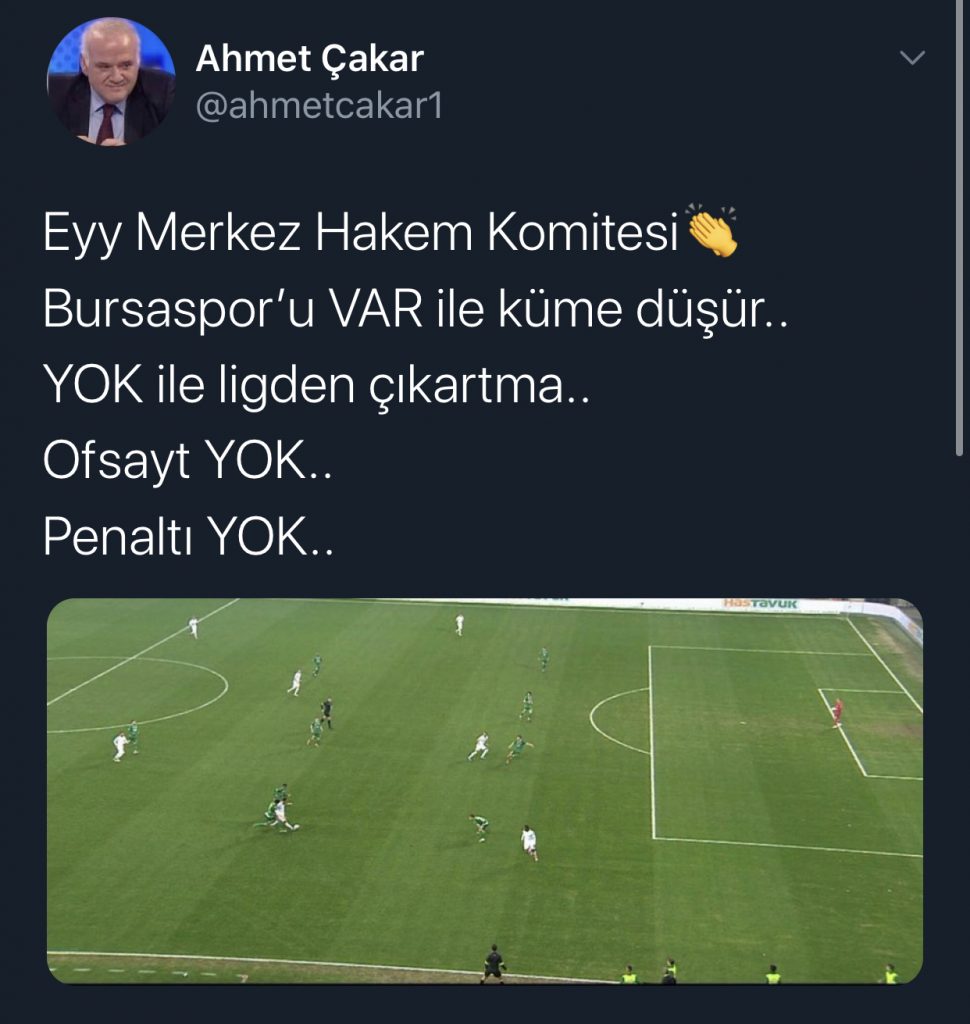
Task: Click the clapping hands emoji
Action: [x=711, y=231]
